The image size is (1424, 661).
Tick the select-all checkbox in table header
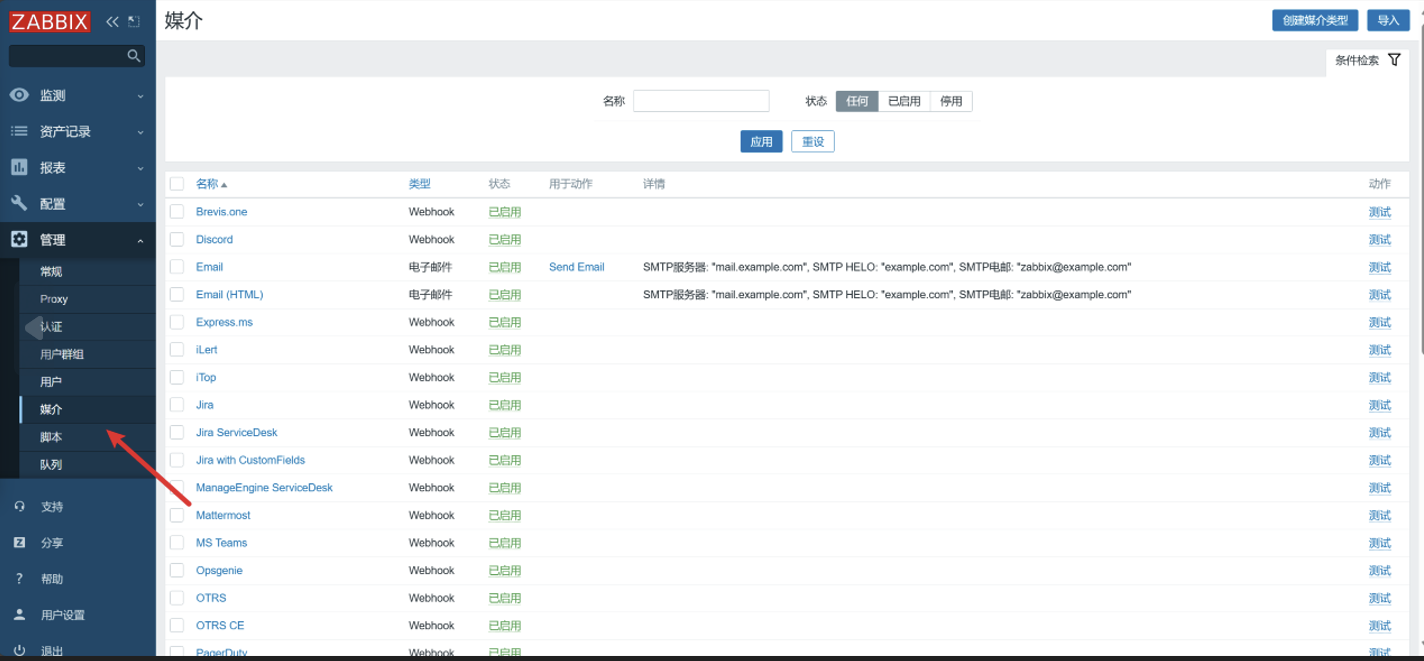pyautogui.click(x=177, y=184)
